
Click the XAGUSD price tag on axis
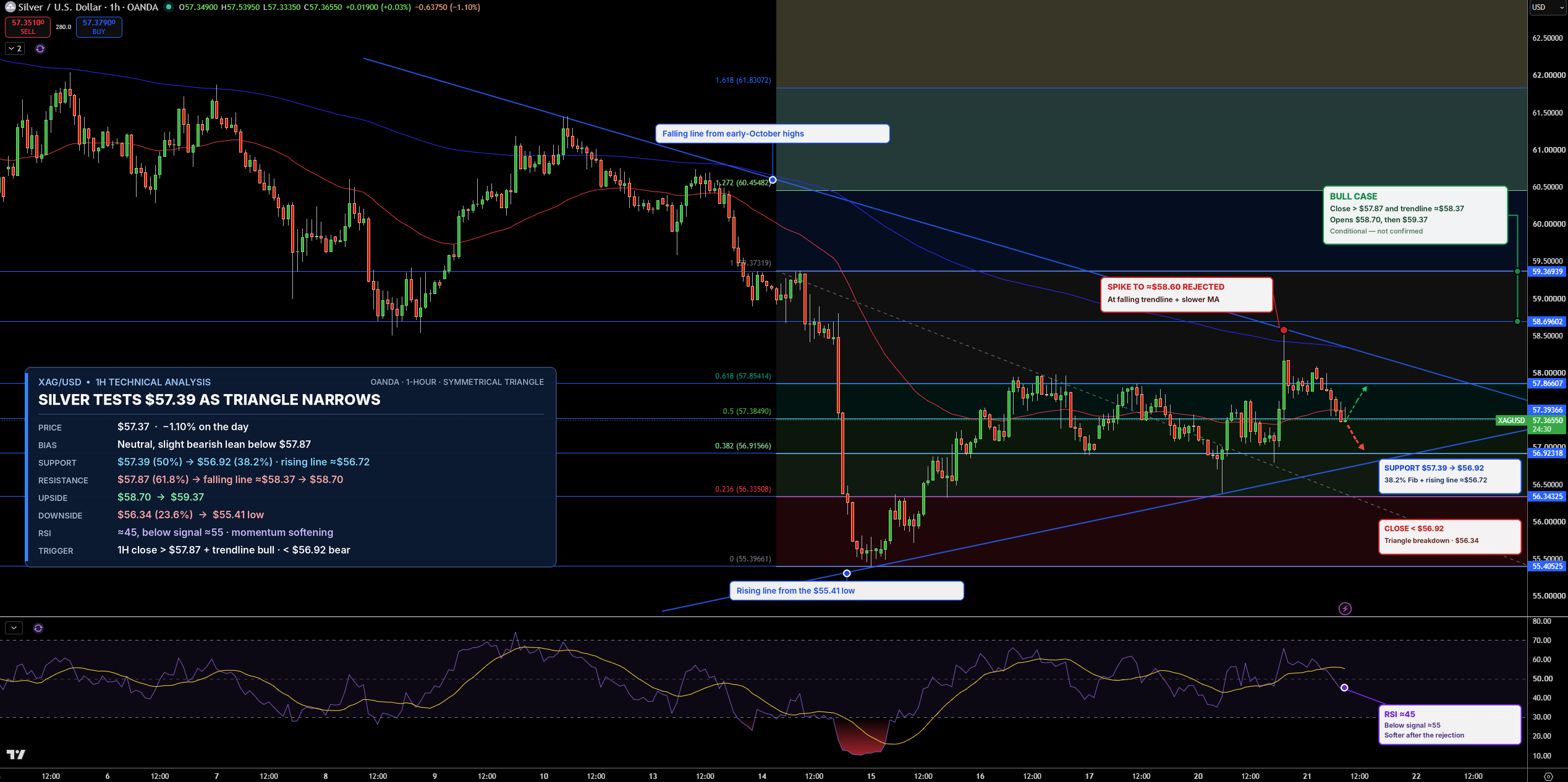[x=1511, y=421]
